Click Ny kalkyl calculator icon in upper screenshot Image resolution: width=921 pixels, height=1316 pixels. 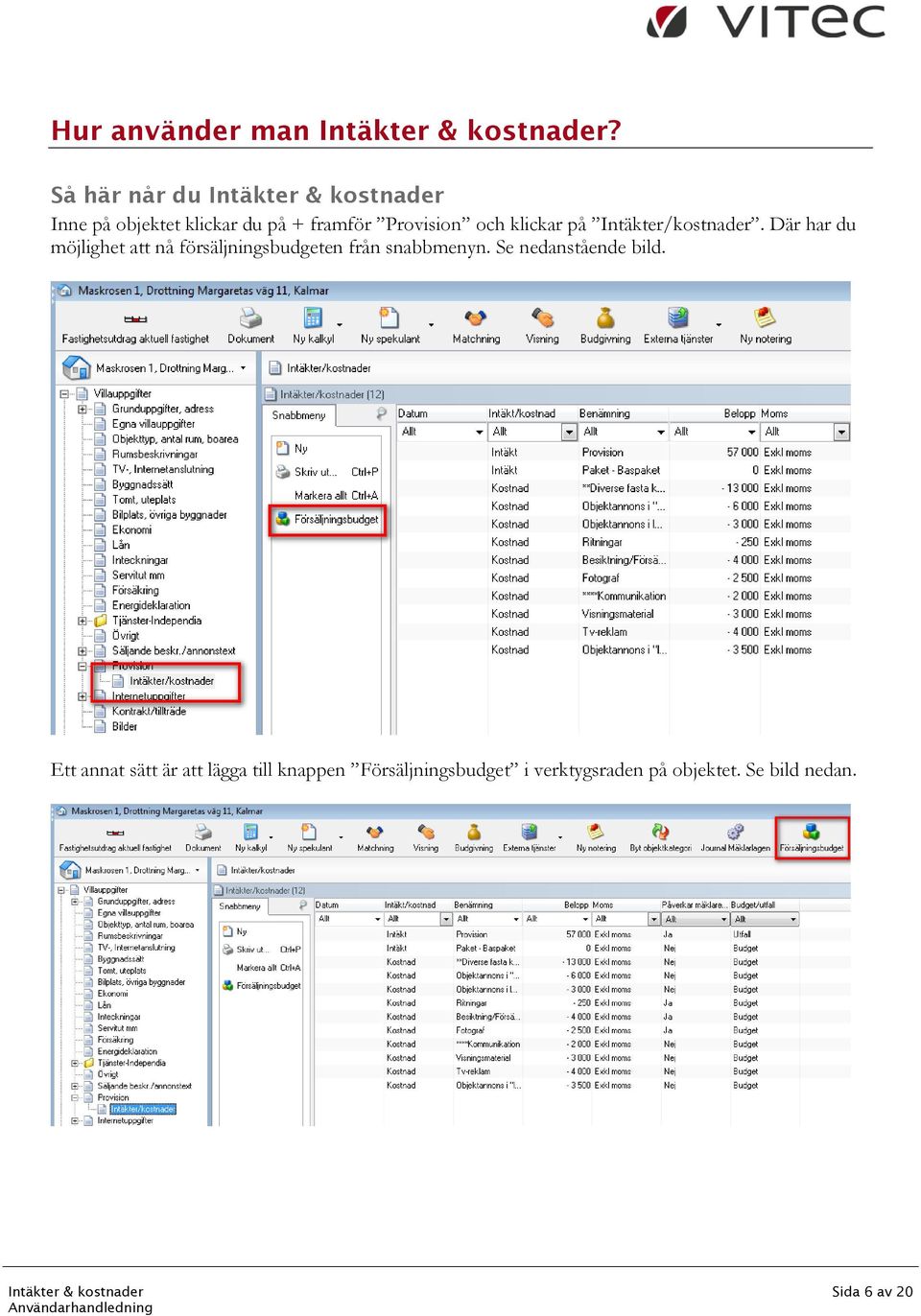(313, 317)
